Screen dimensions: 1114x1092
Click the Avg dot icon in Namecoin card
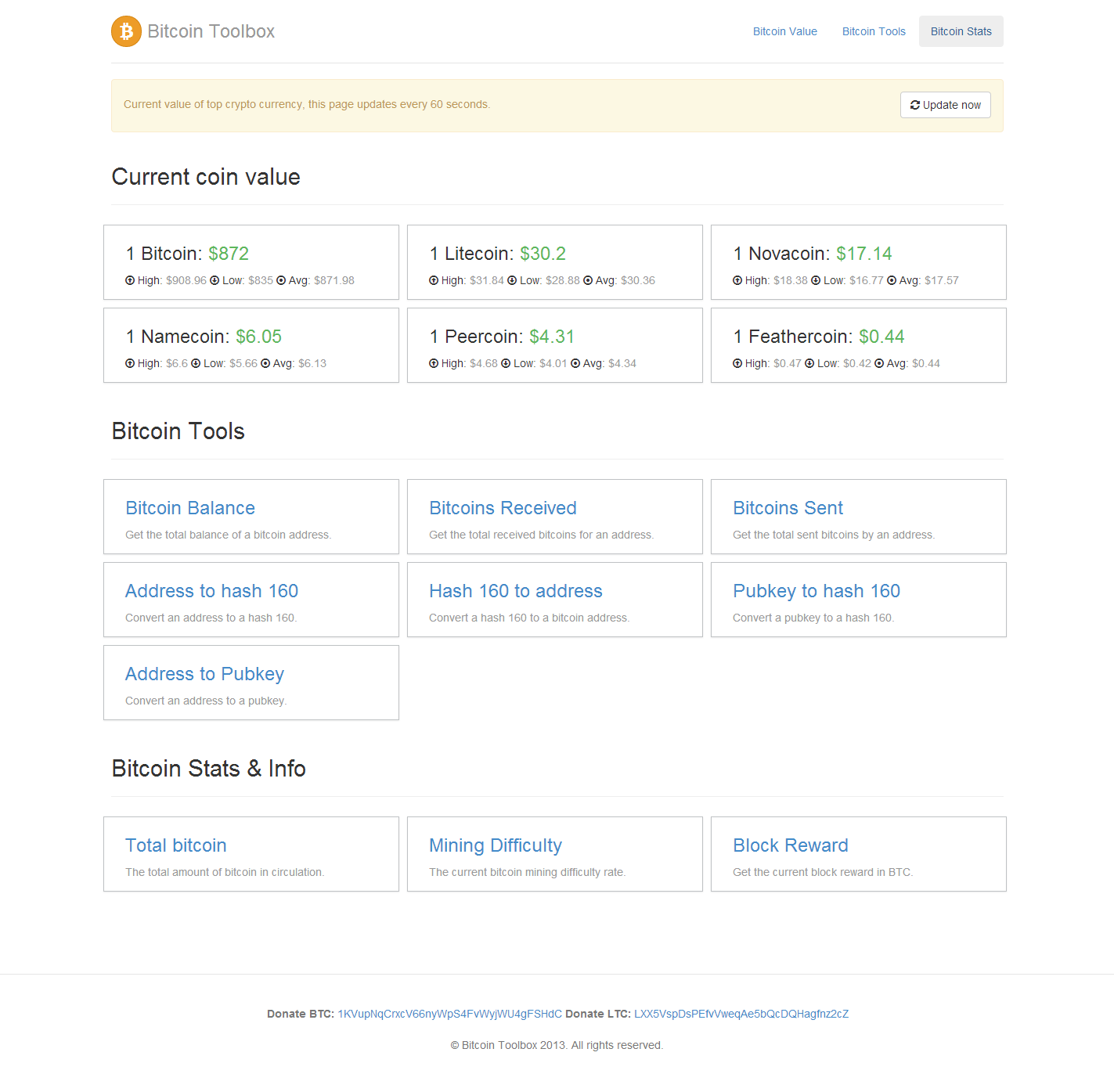(265, 363)
